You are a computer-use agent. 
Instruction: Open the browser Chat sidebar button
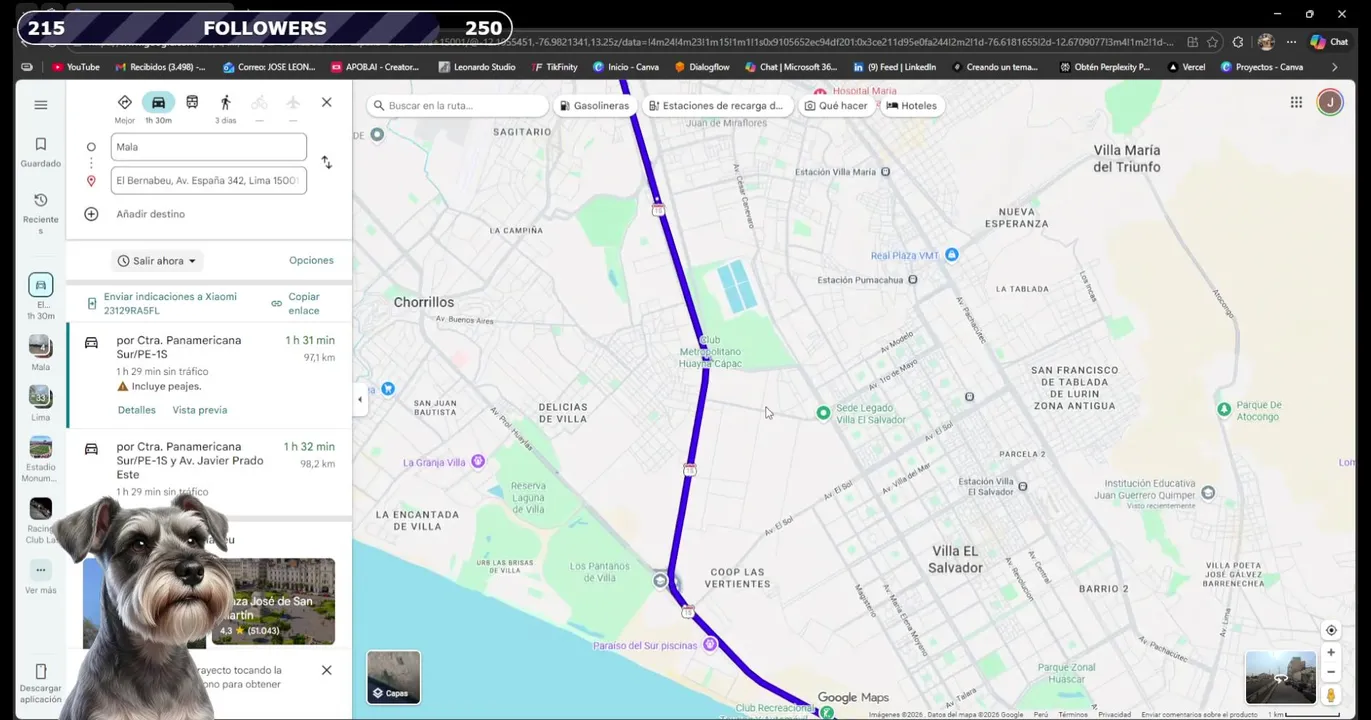tap(1329, 42)
